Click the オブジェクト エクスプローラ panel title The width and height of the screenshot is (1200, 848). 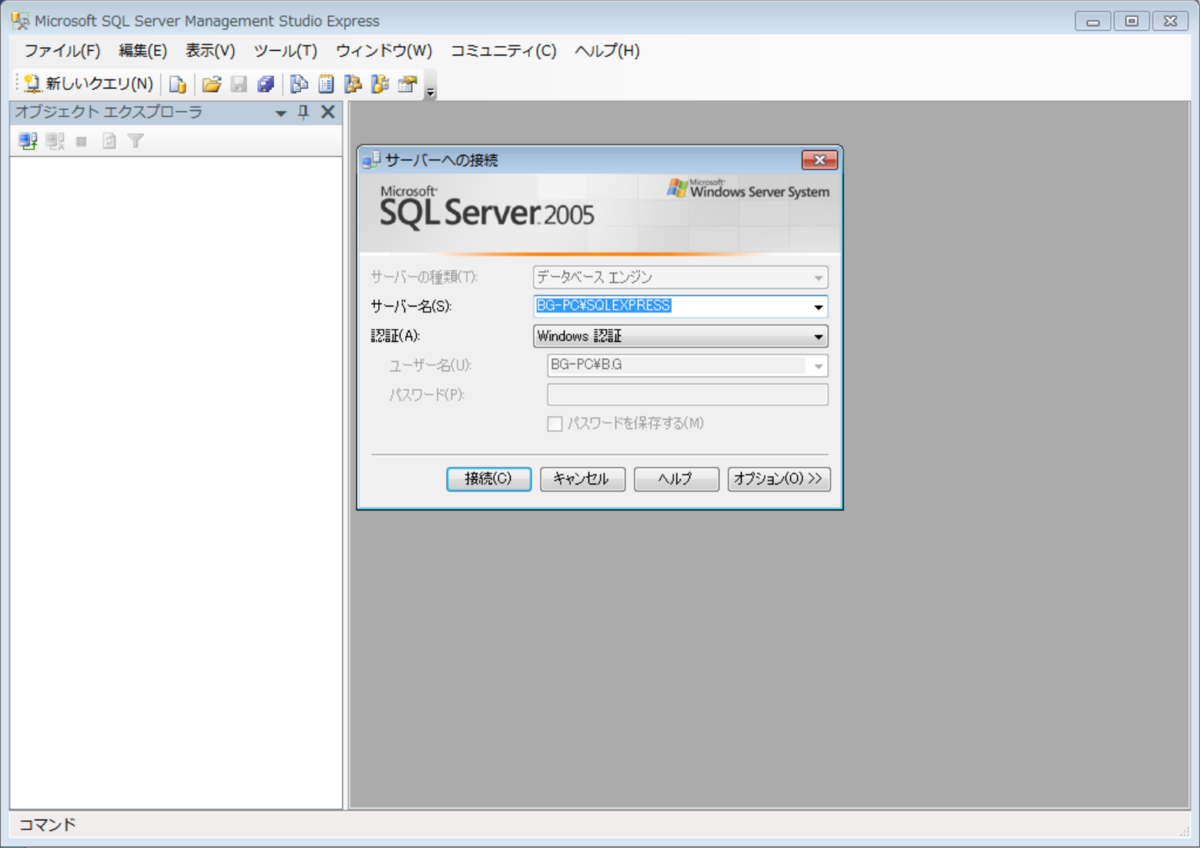[108, 112]
